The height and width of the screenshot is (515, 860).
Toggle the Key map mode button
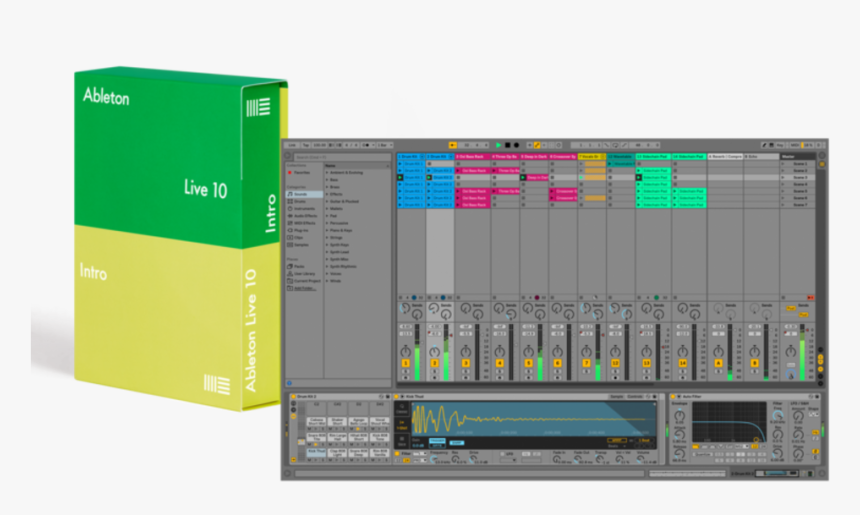(779, 145)
